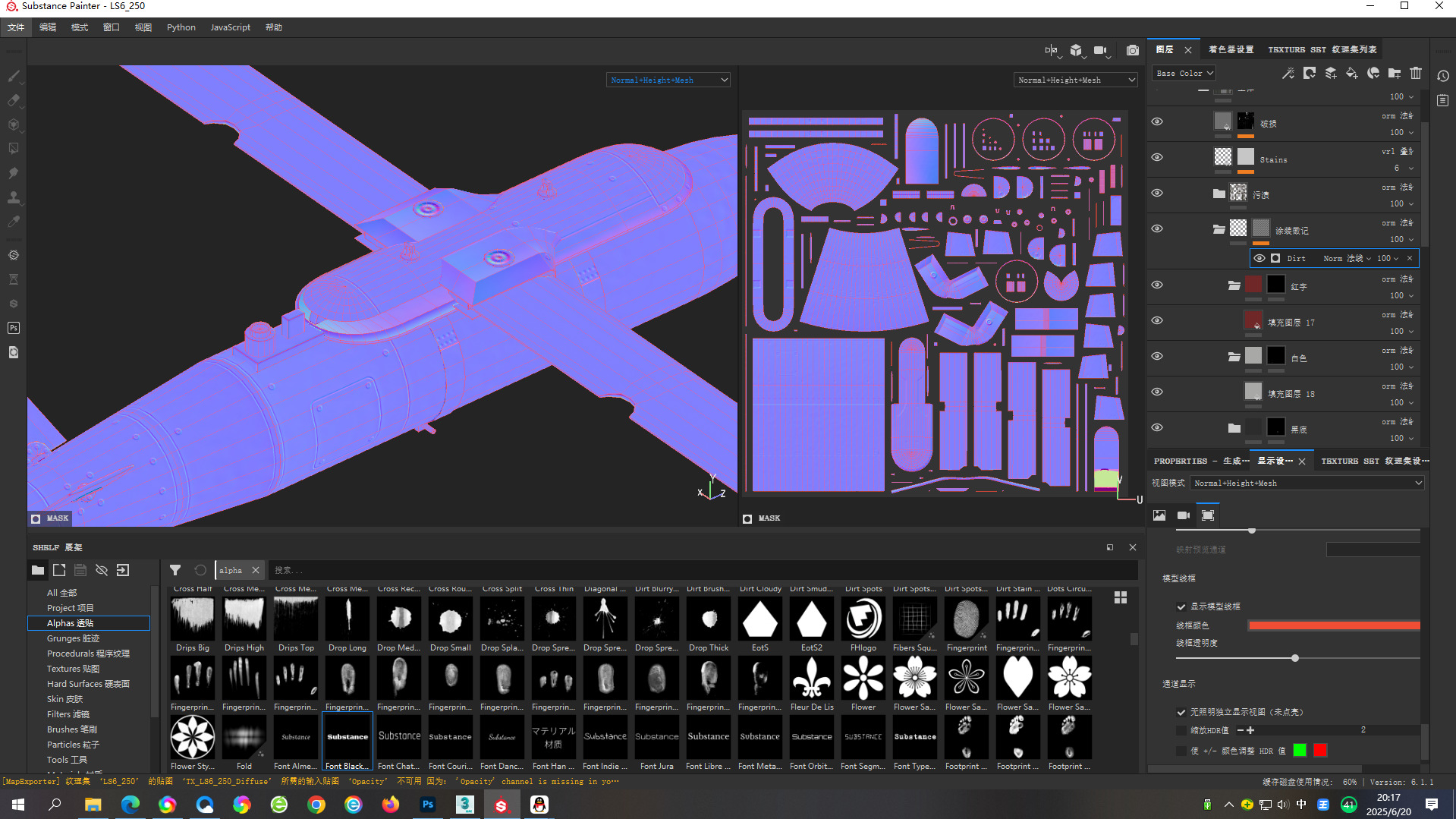Select the Paint brush tool
The height and width of the screenshot is (819, 1456).
pos(14,76)
